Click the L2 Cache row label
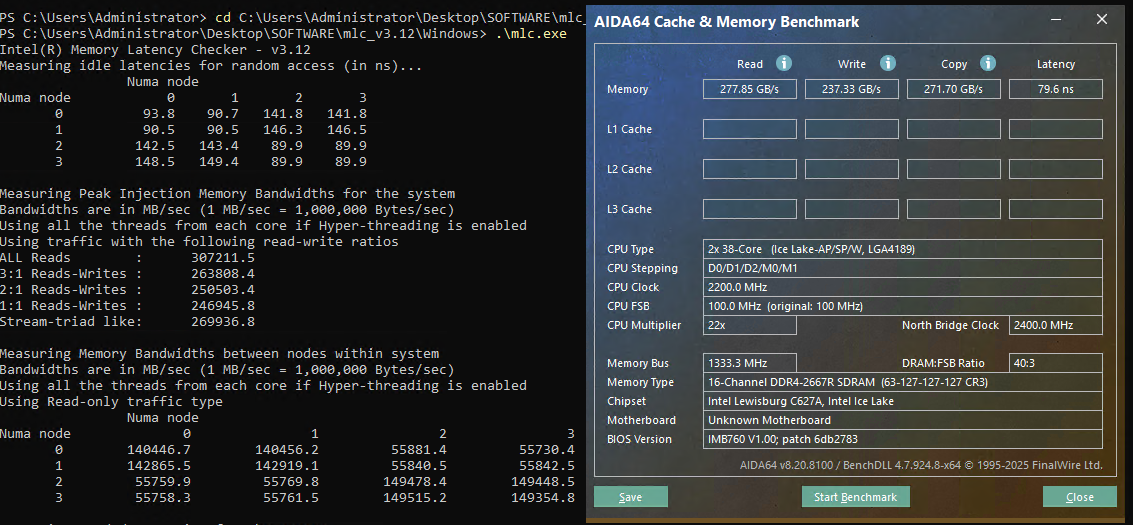 629,169
